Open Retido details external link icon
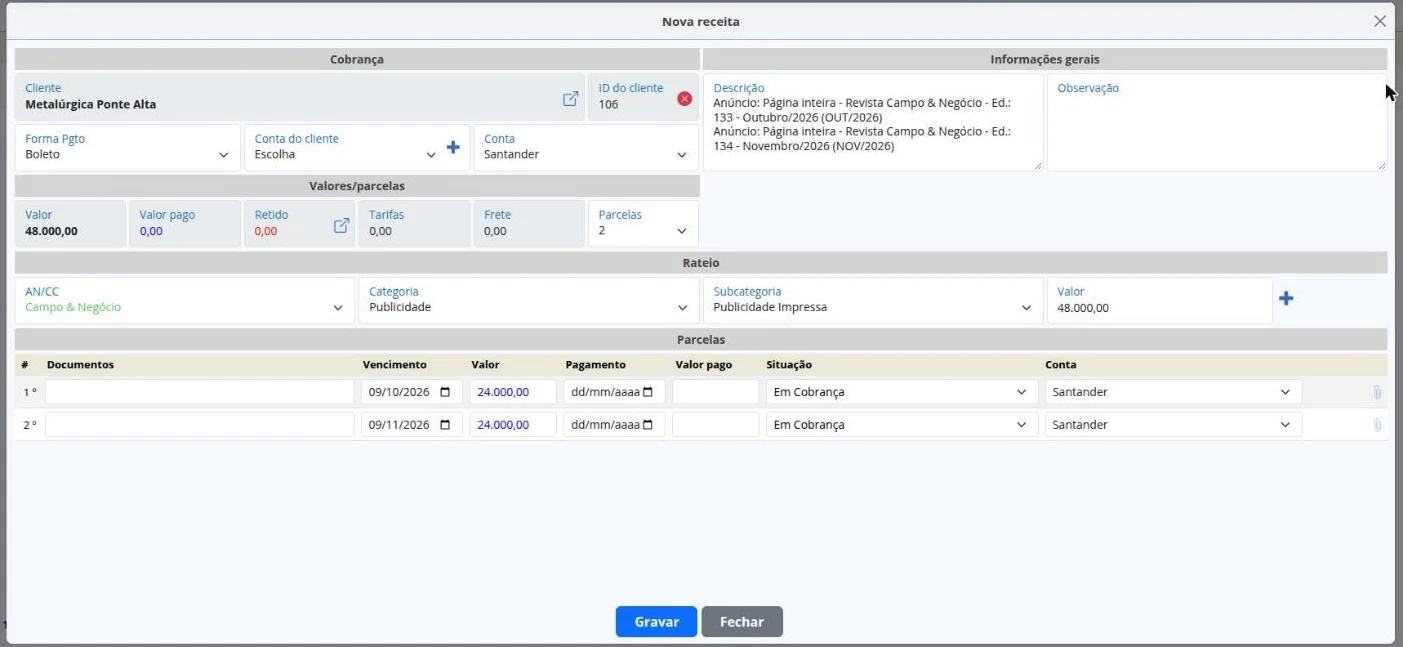This screenshot has height=647, width=1403. pyautogui.click(x=341, y=225)
